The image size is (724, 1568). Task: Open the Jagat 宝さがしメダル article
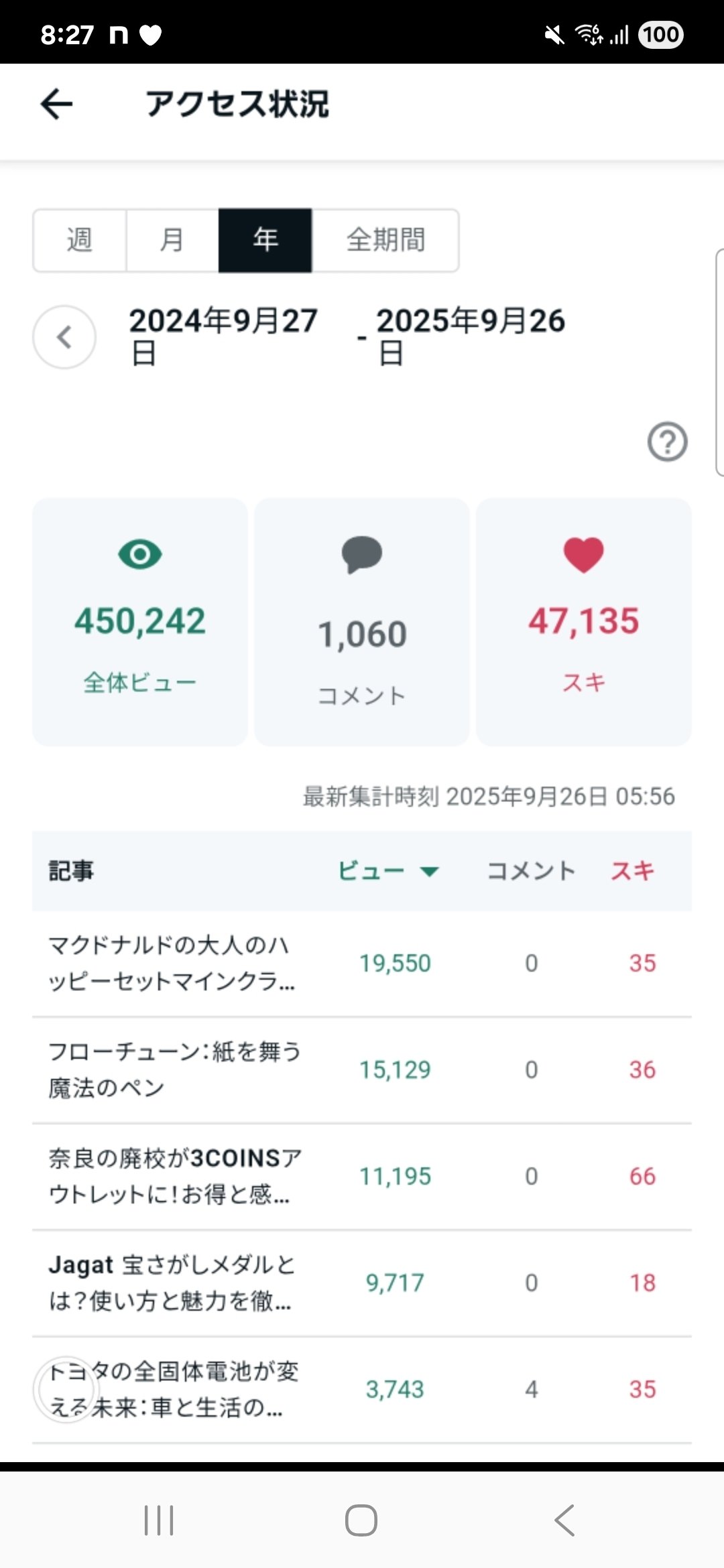click(x=172, y=1283)
